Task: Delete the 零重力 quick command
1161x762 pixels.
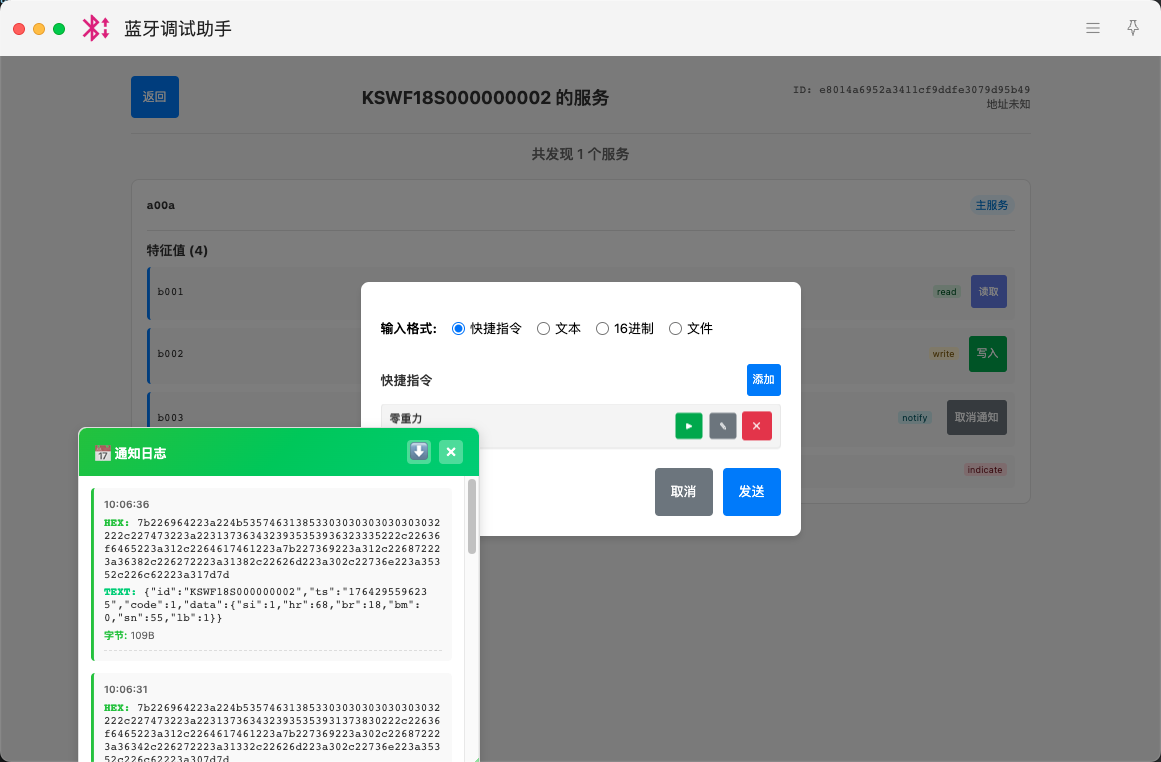Action: [756, 426]
